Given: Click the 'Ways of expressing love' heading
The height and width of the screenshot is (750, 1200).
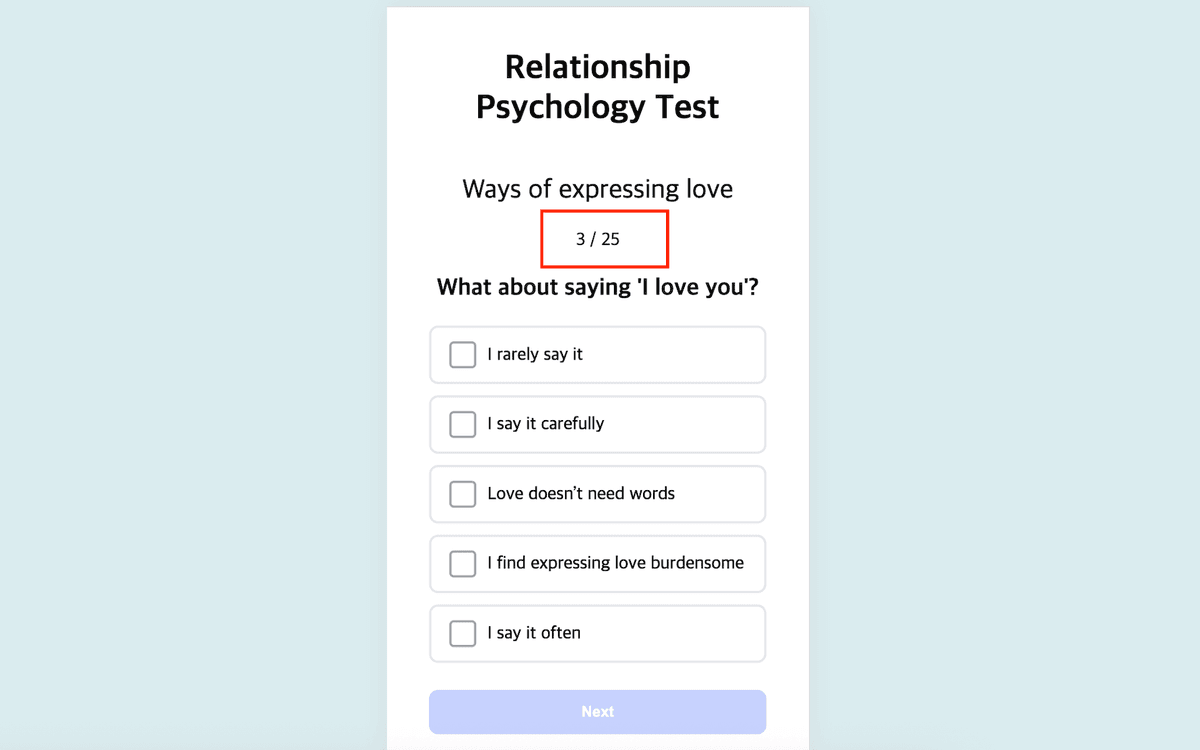Looking at the screenshot, I should point(598,189).
